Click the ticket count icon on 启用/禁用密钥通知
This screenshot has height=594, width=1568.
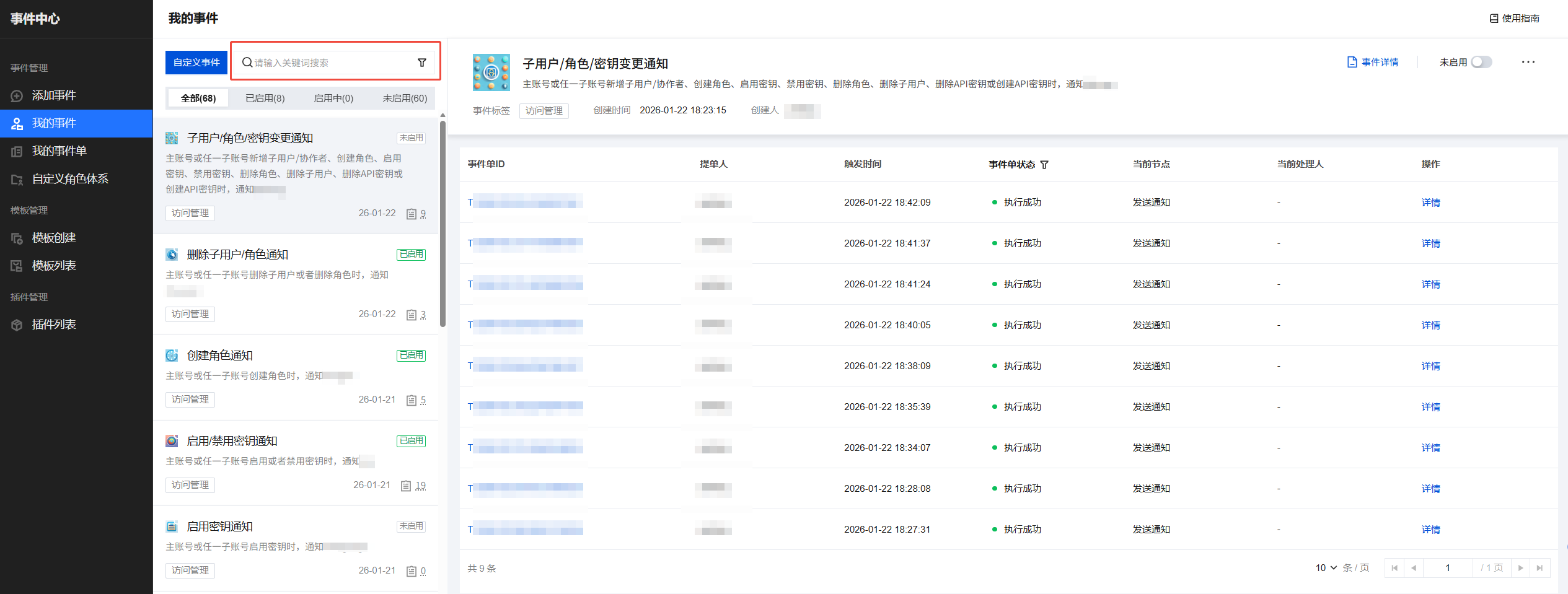[406, 486]
